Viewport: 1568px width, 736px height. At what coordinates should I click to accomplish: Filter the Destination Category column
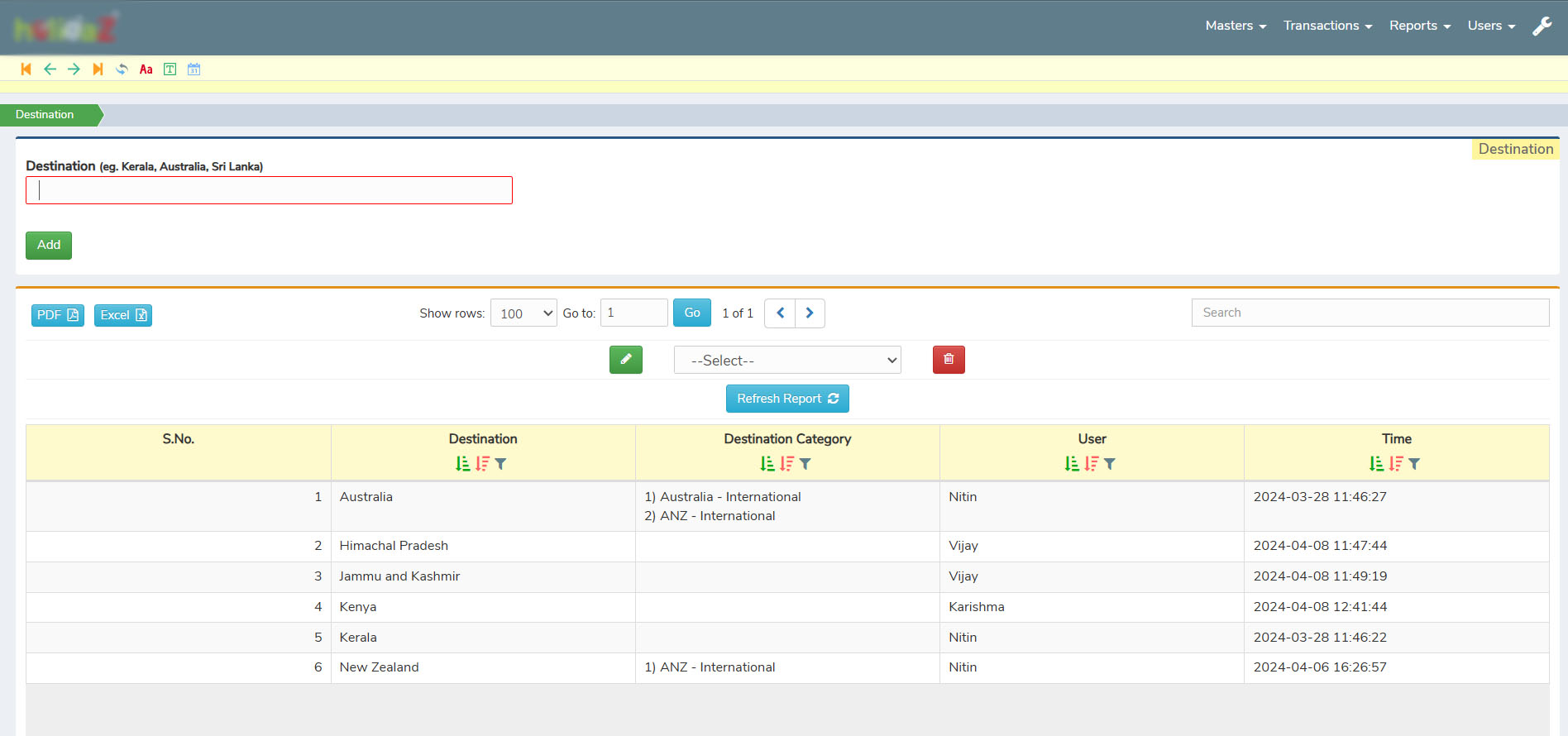point(806,464)
